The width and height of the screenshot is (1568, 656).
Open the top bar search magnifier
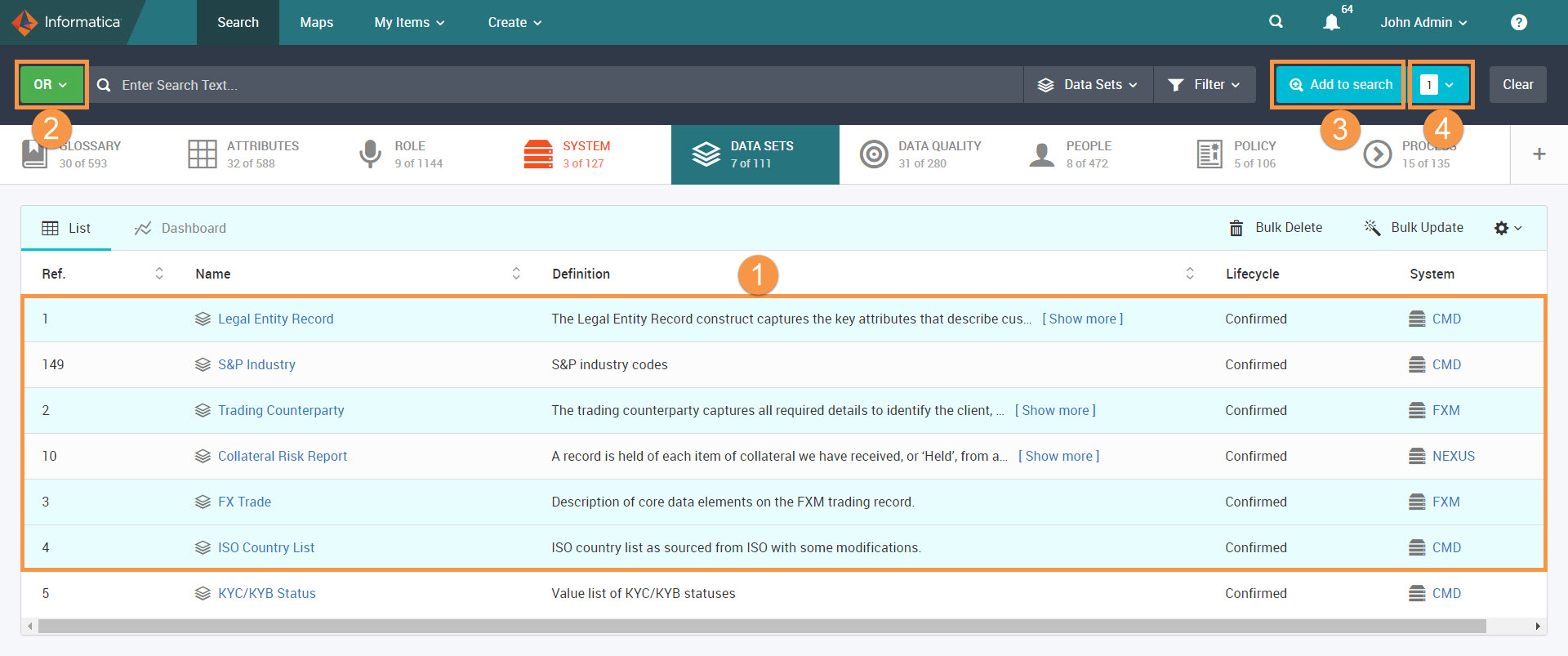(1276, 22)
